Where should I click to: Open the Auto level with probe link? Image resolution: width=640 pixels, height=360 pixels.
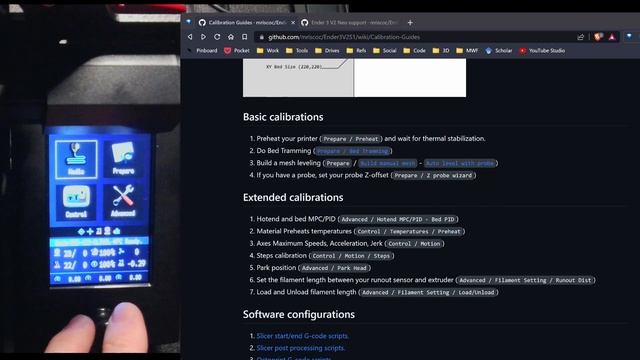pyautogui.click(x=460, y=163)
